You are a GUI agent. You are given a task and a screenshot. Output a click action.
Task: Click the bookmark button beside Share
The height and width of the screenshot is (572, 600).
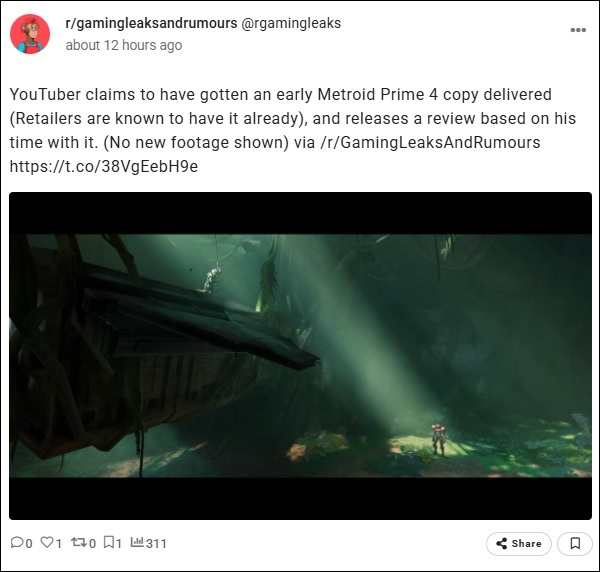click(575, 544)
